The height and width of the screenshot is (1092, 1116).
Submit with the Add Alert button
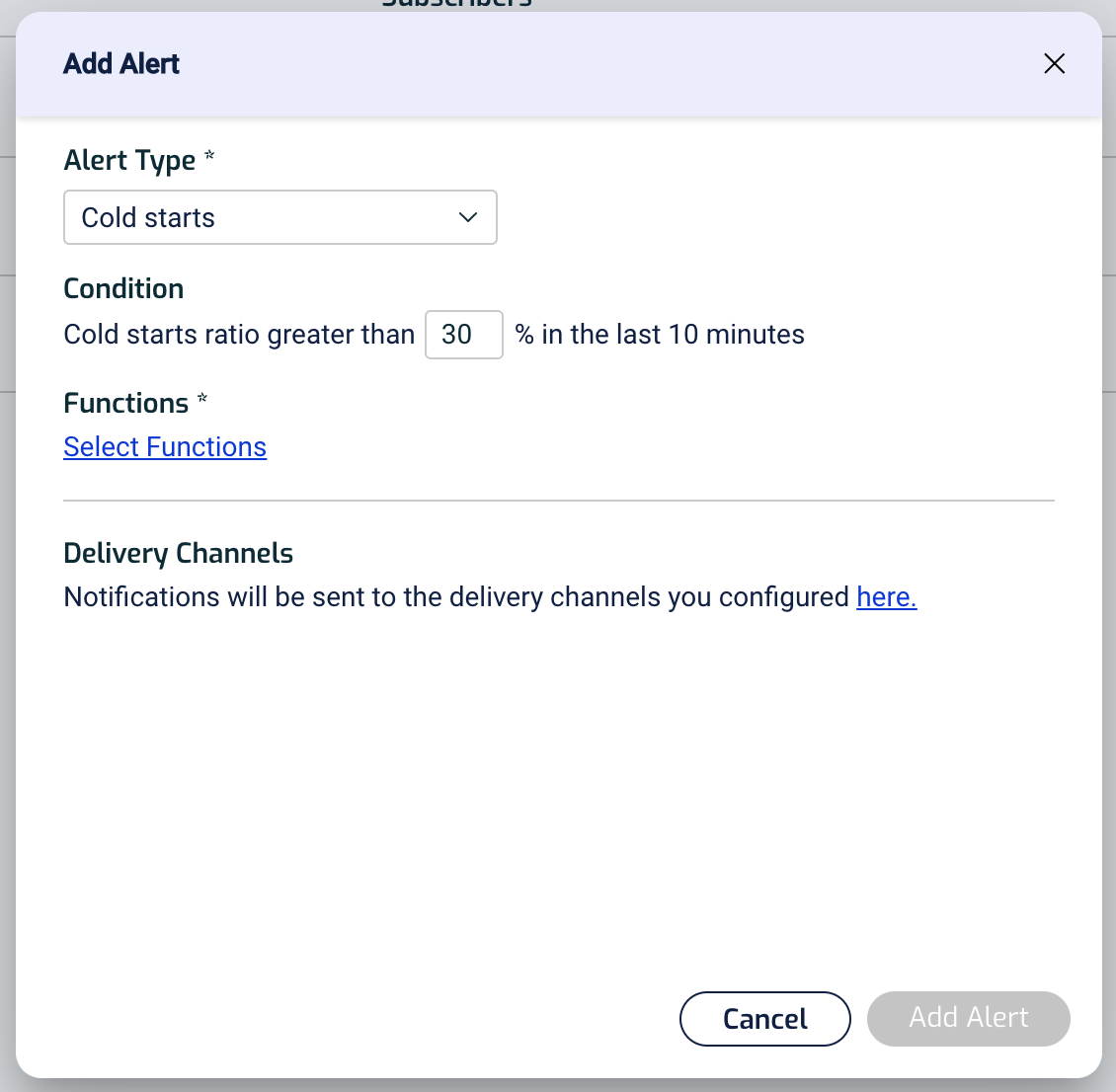click(968, 1018)
